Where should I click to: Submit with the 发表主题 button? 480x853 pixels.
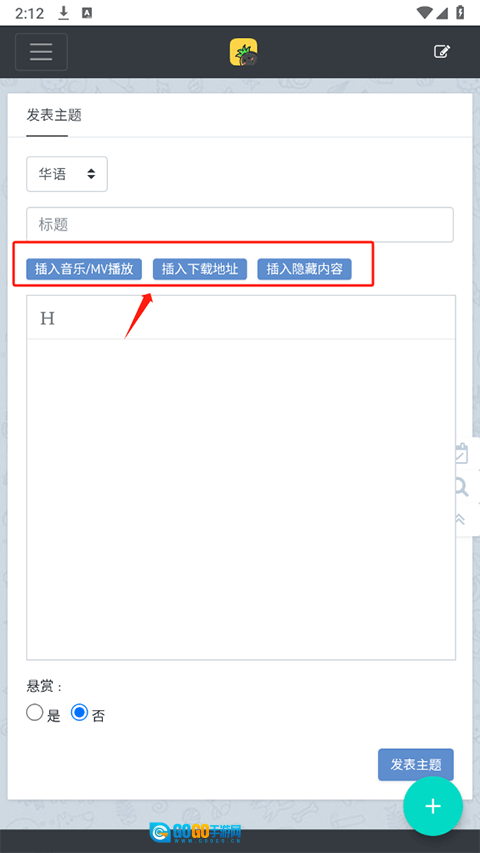(416, 764)
